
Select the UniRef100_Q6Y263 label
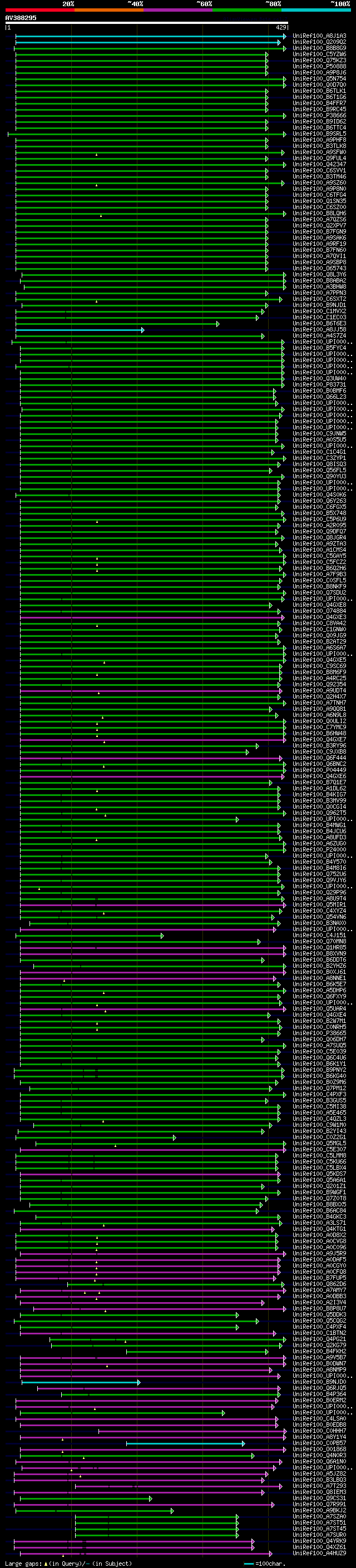pyautogui.click(x=319, y=501)
